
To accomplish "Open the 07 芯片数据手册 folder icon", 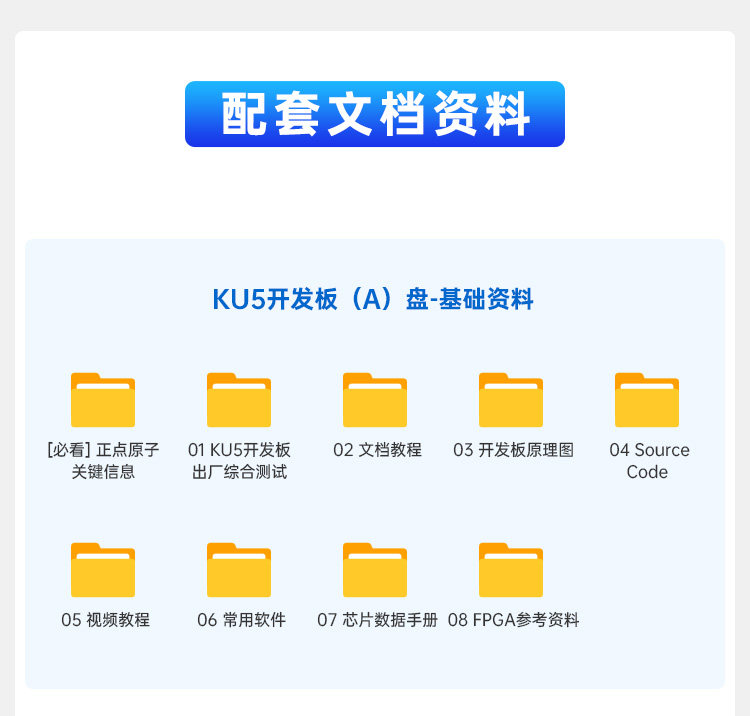I will tap(375, 570).
